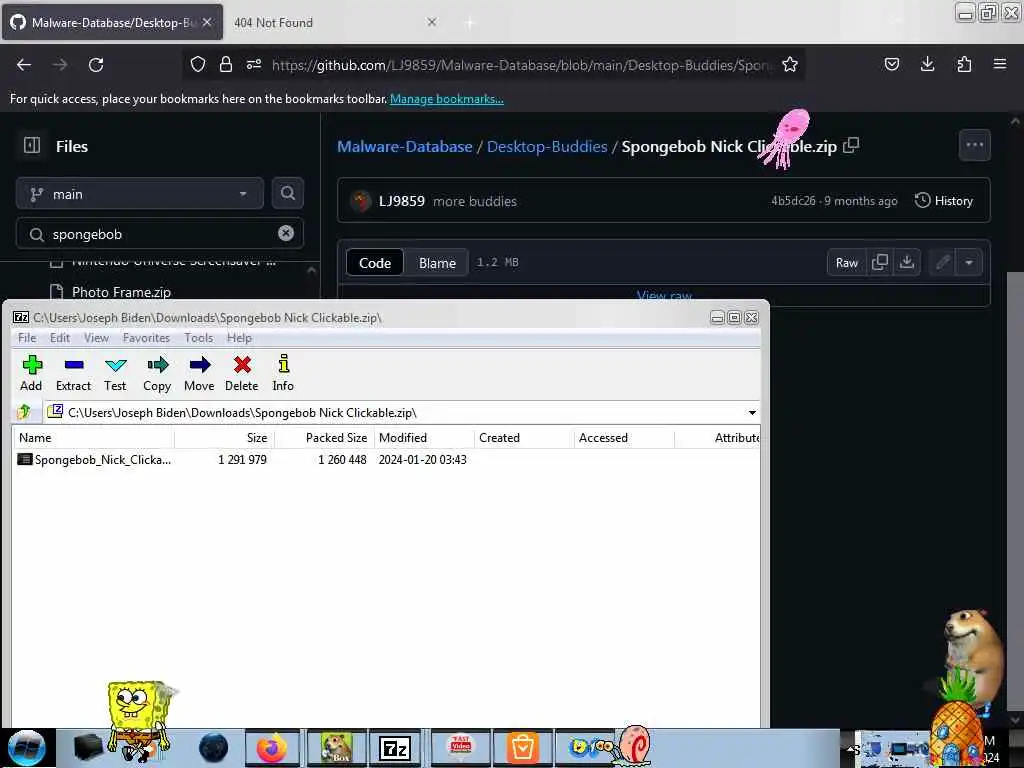Sort by the Size column header
Image resolution: width=1024 pixels, height=768 pixels.
(224, 438)
